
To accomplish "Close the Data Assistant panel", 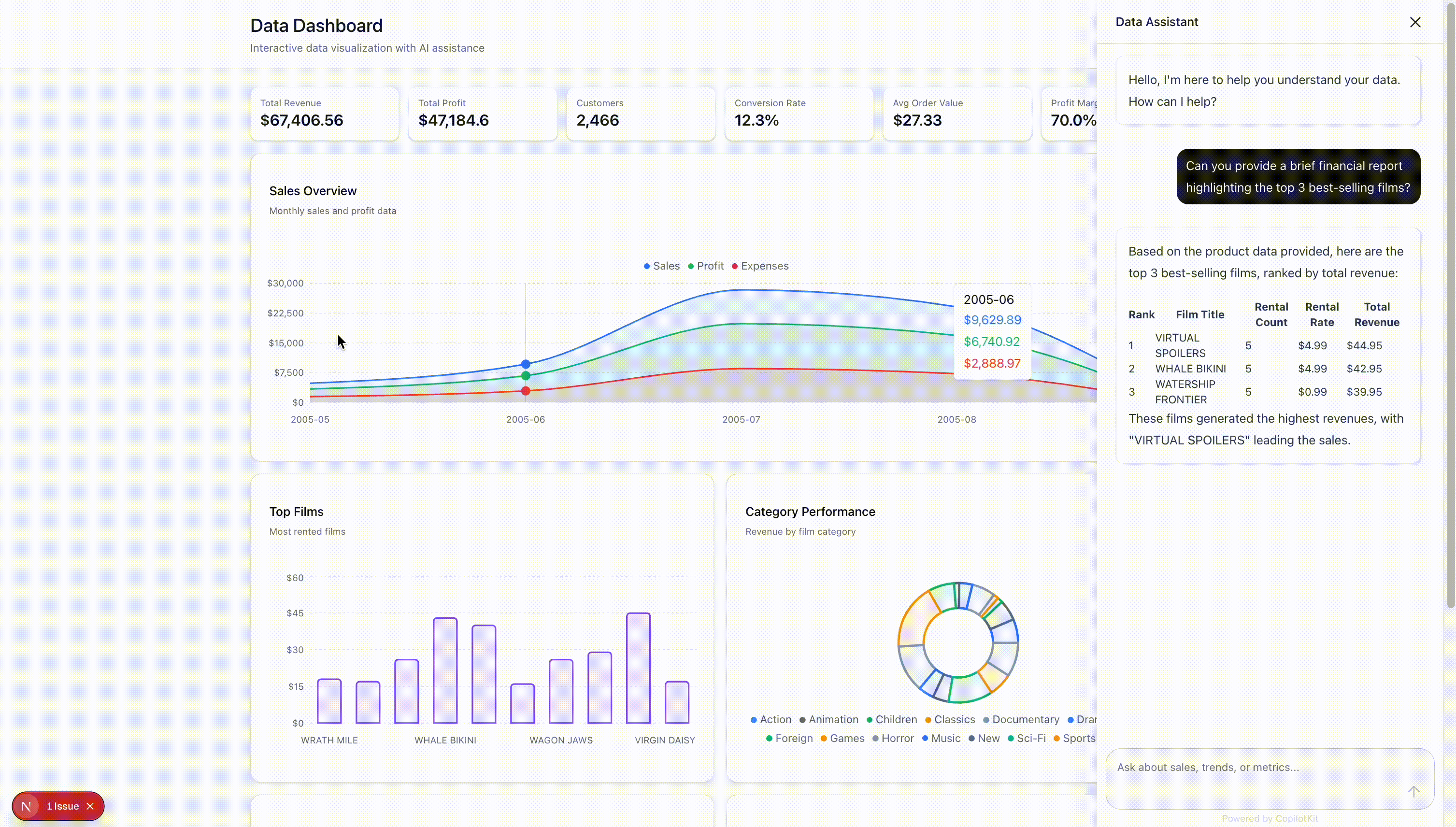I will click(x=1414, y=22).
